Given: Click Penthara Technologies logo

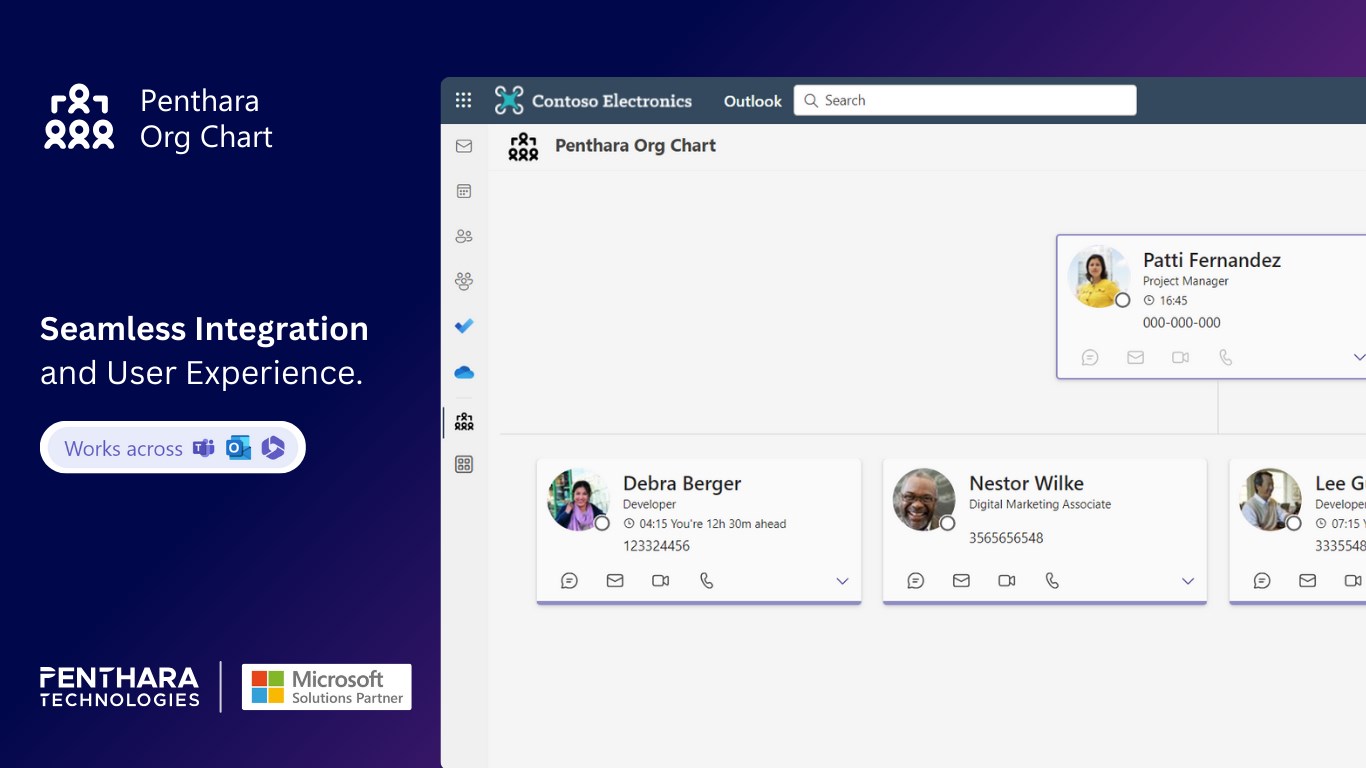Looking at the screenshot, I should tap(120, 687).
